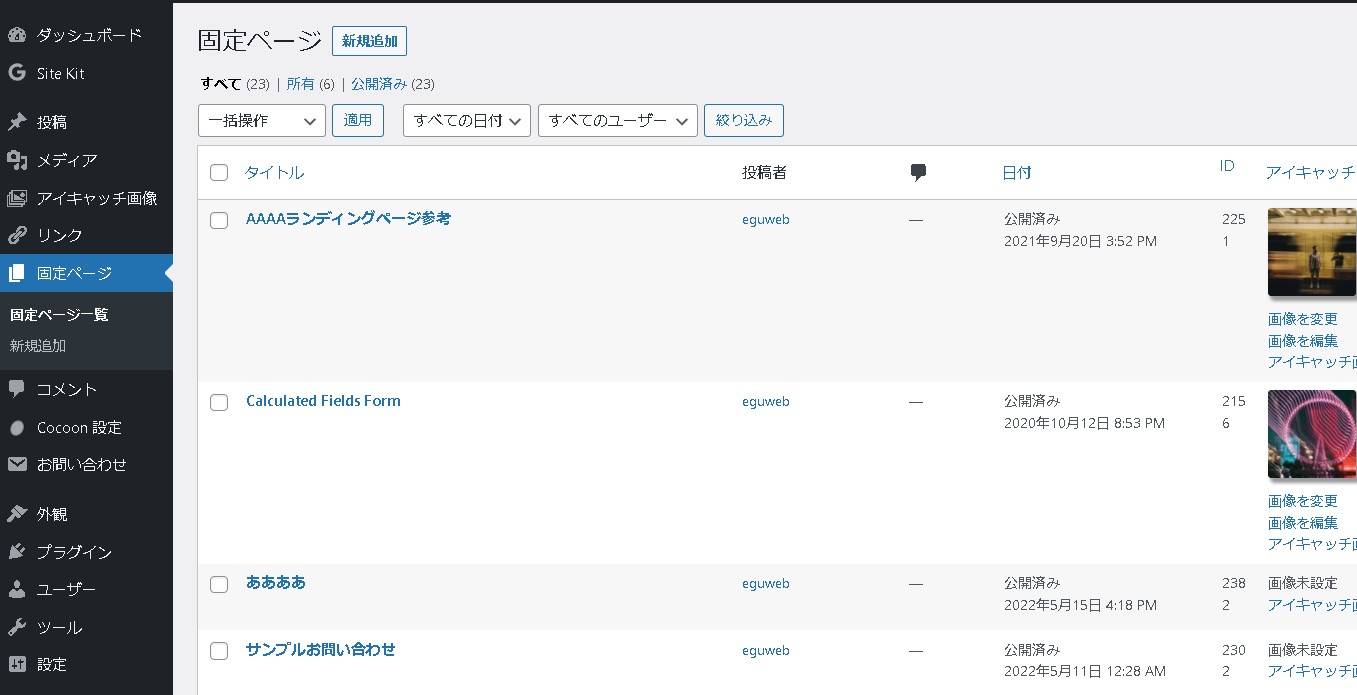Click the Dashboard gauge icon in sidebar
Screen dimensions: 1357x695
click(x=17, y=36)
